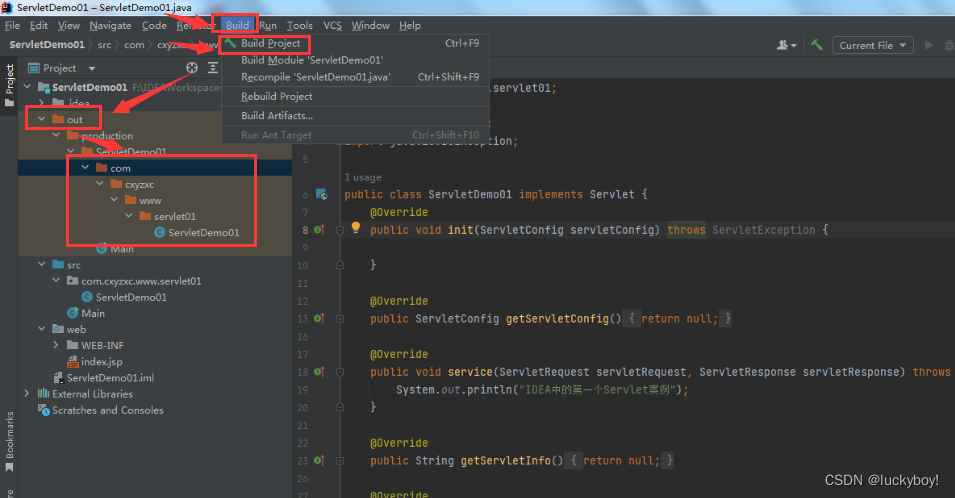Expand folded '{ return null; }' on line 13
This screenshot has width=955, height=498.
tap(679, 318)
